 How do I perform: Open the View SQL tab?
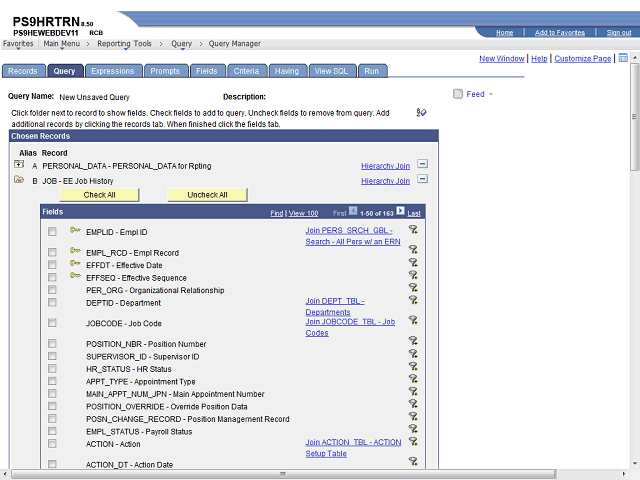tap(331, 71)
